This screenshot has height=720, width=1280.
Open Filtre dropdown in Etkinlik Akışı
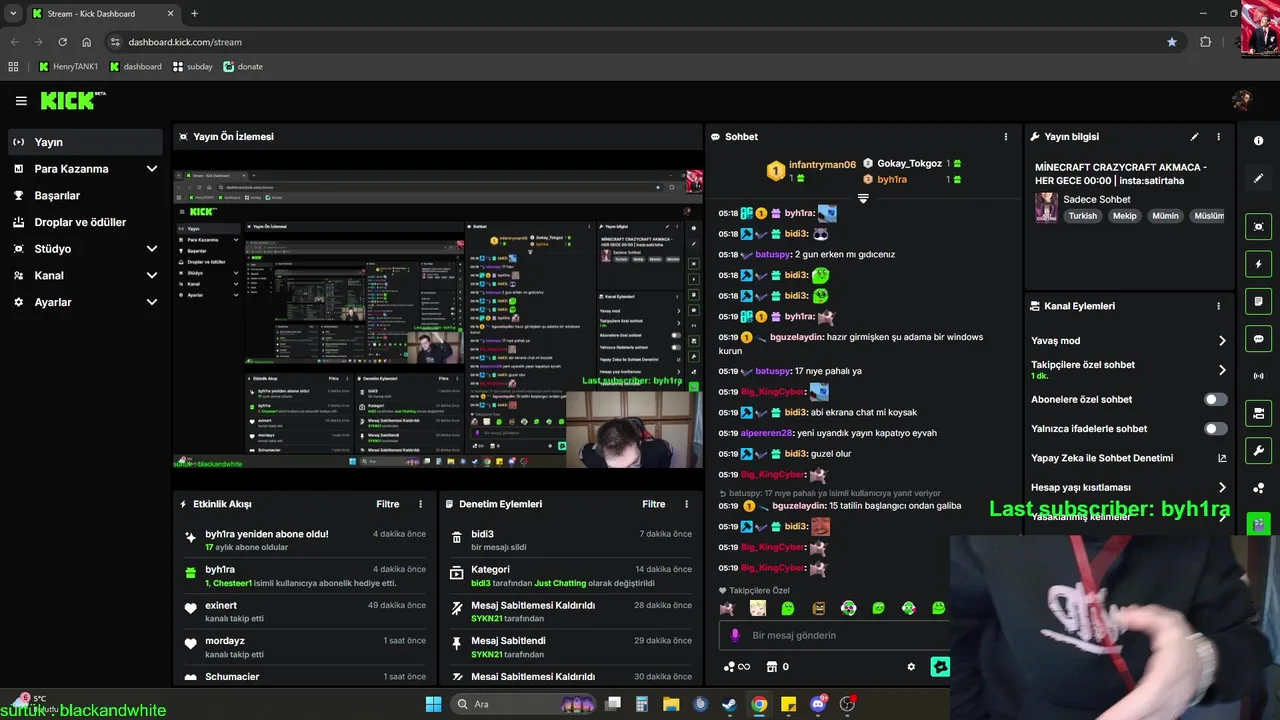388,504
